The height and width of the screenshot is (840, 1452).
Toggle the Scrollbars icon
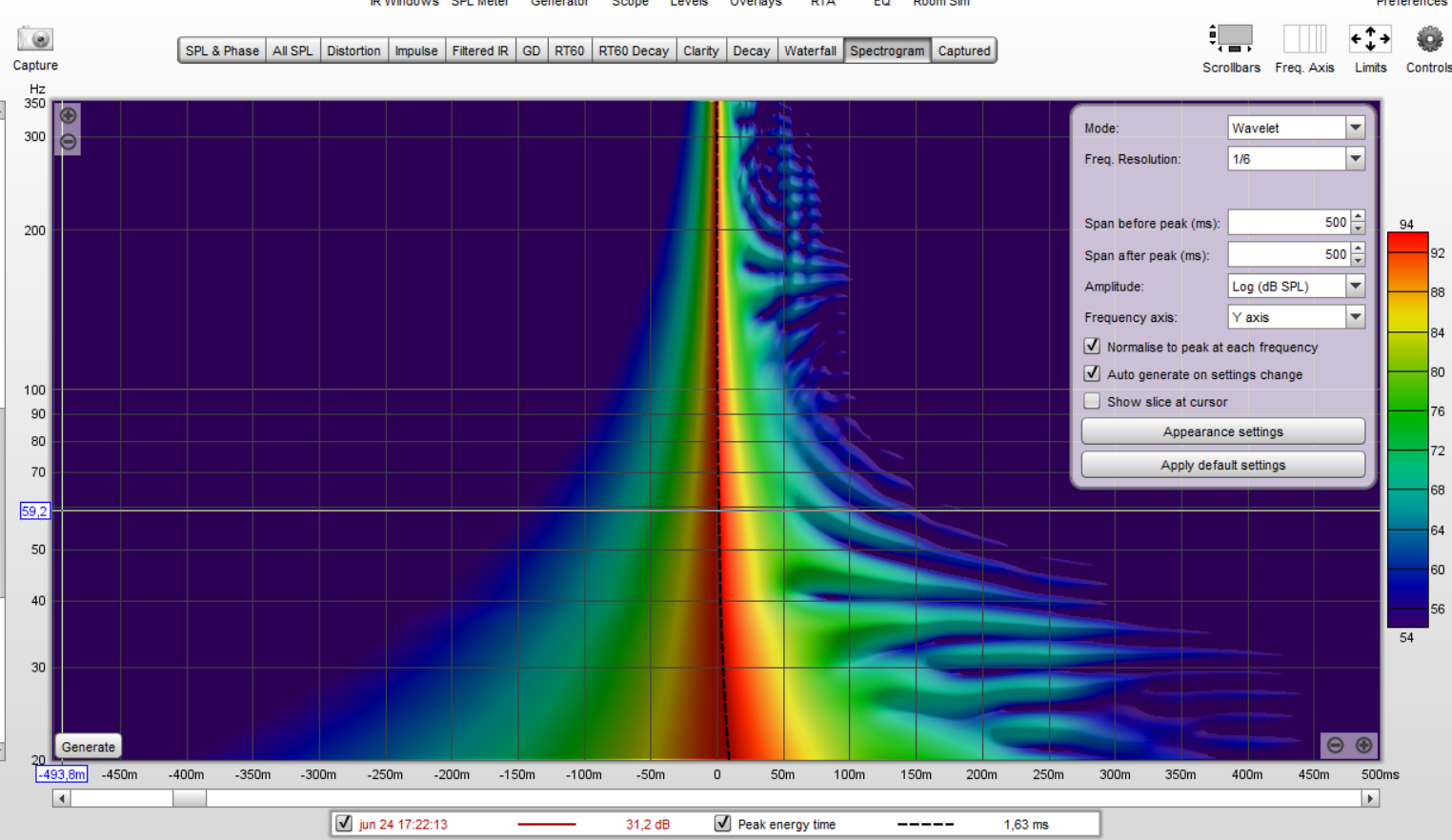[1230, 39]
